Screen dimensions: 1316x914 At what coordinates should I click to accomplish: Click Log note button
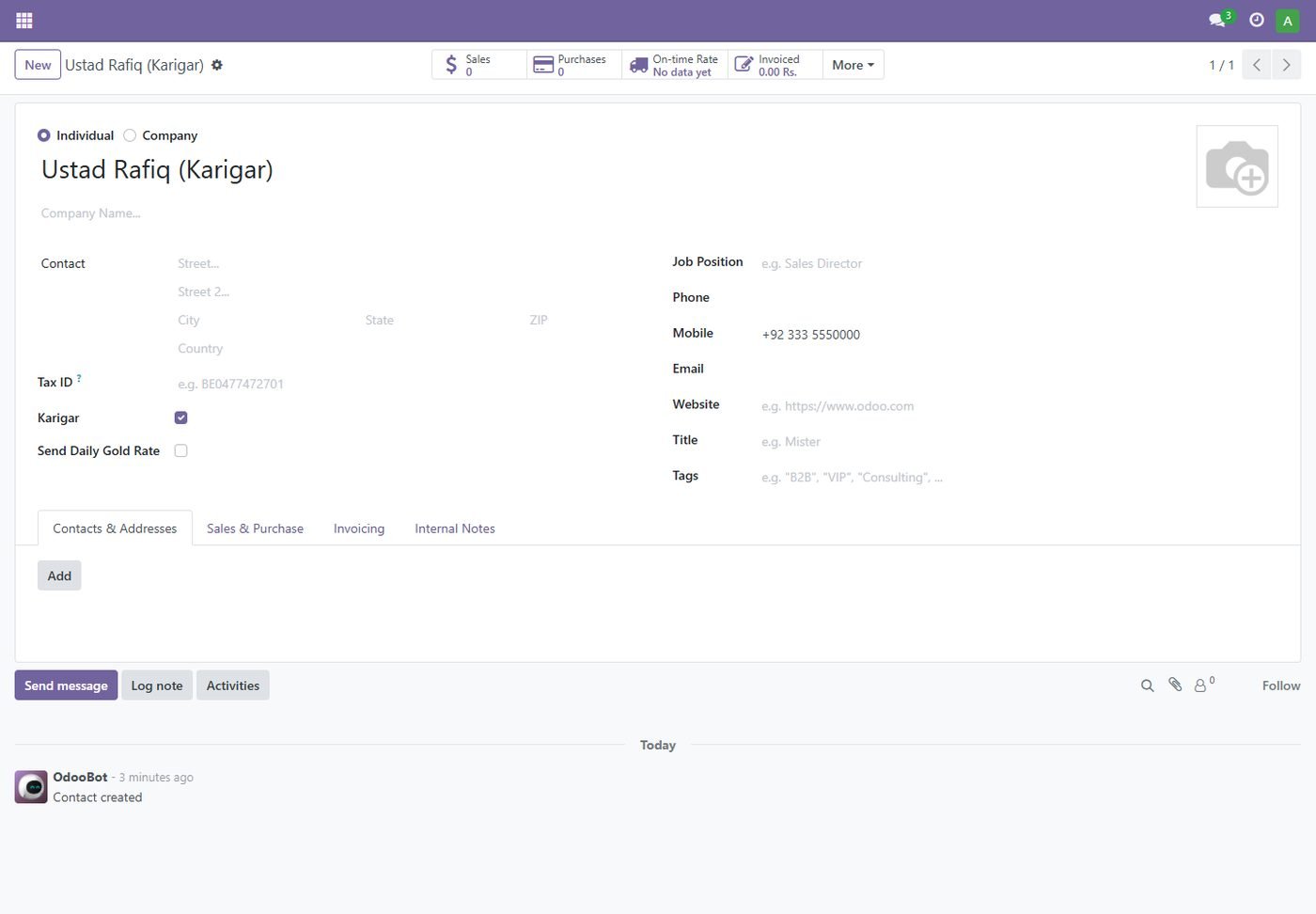pos(157,685)
